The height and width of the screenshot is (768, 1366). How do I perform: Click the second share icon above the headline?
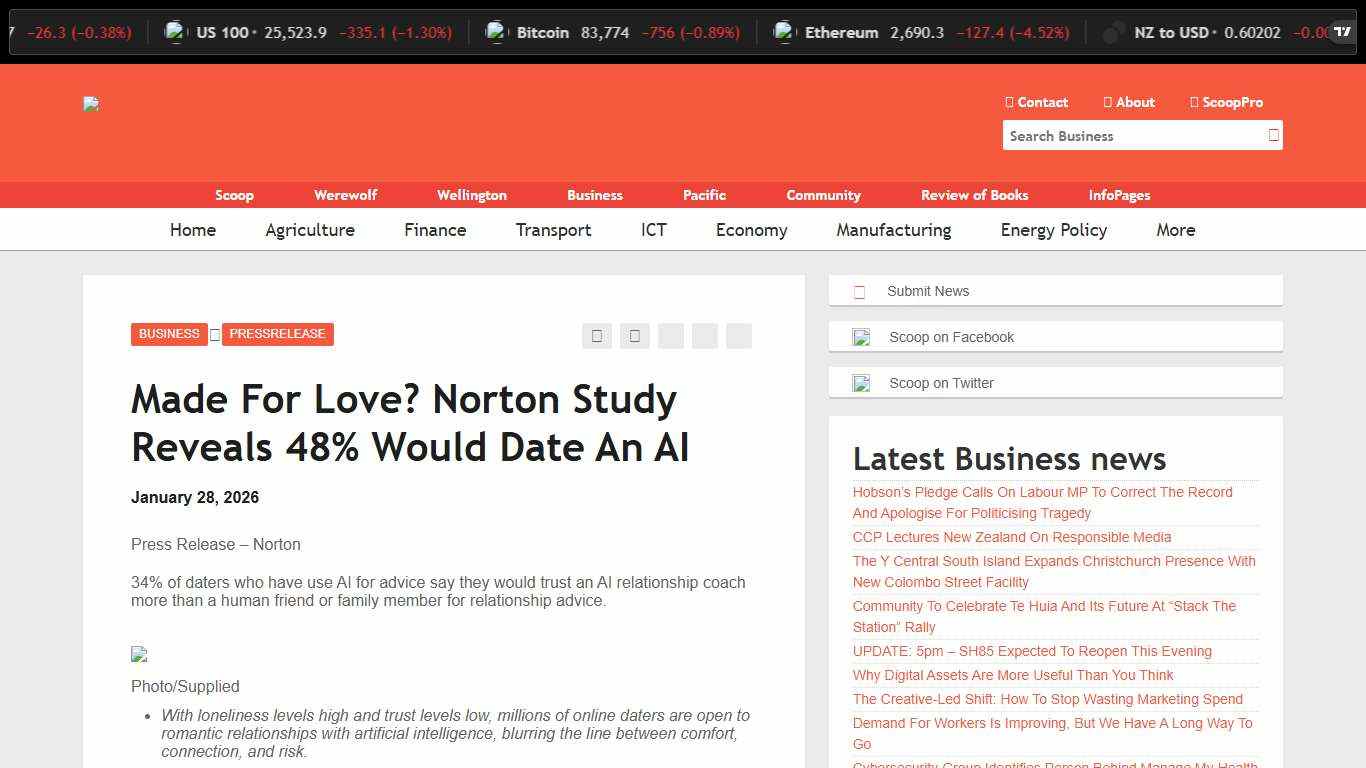click(x=635, y=336)
